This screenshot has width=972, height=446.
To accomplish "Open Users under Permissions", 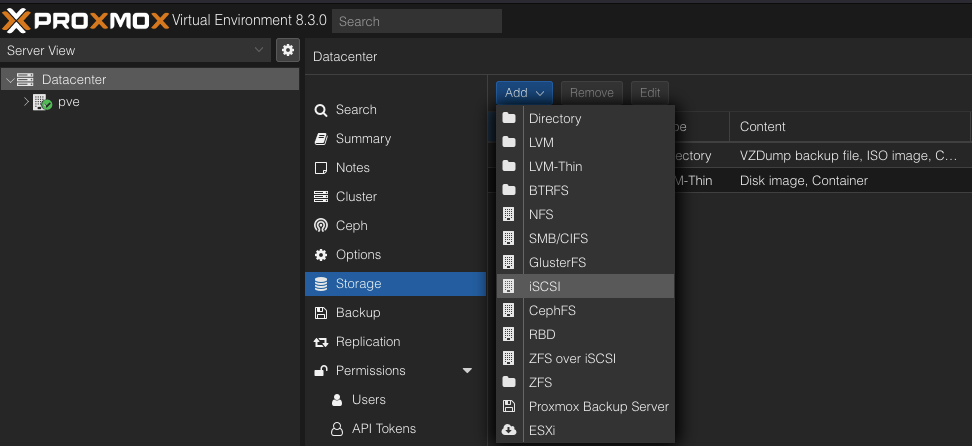I will pos(395,399).
